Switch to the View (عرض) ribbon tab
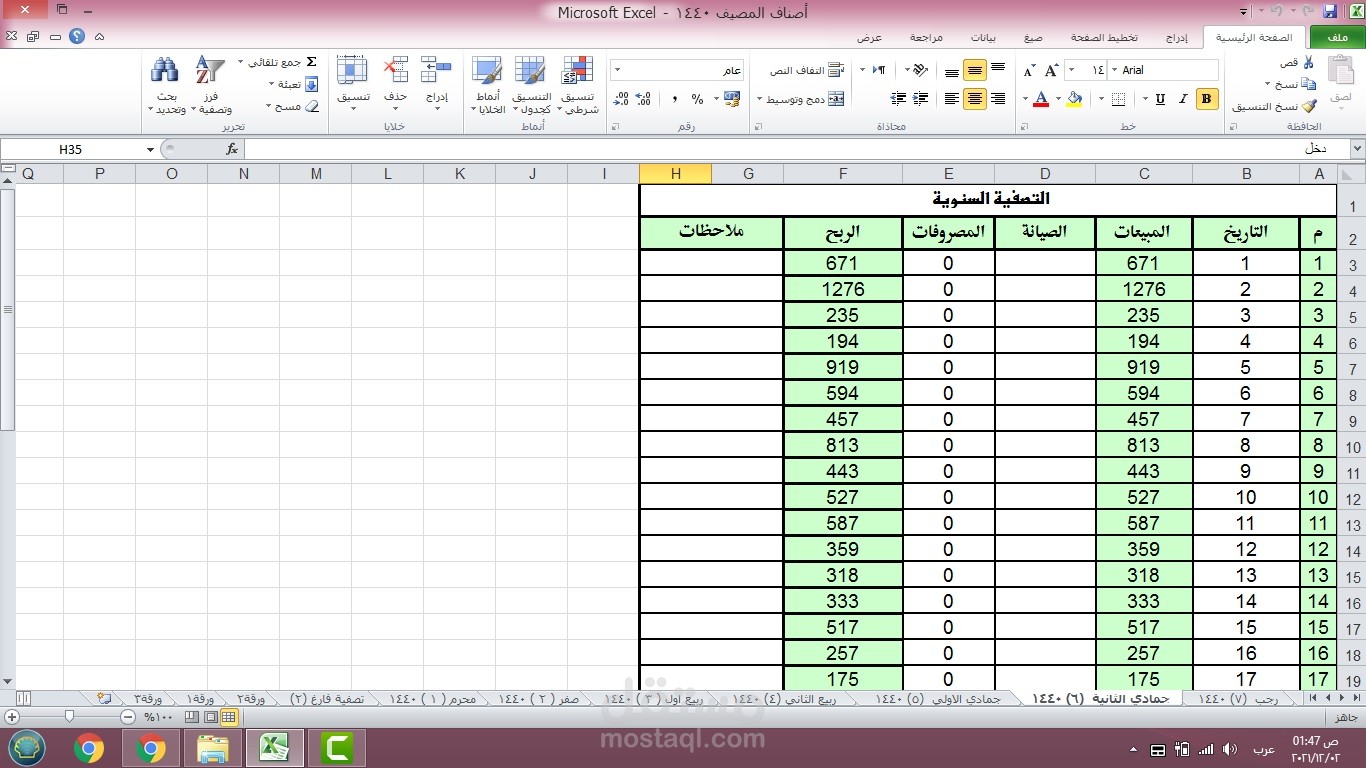 click(x=869, y=37)
